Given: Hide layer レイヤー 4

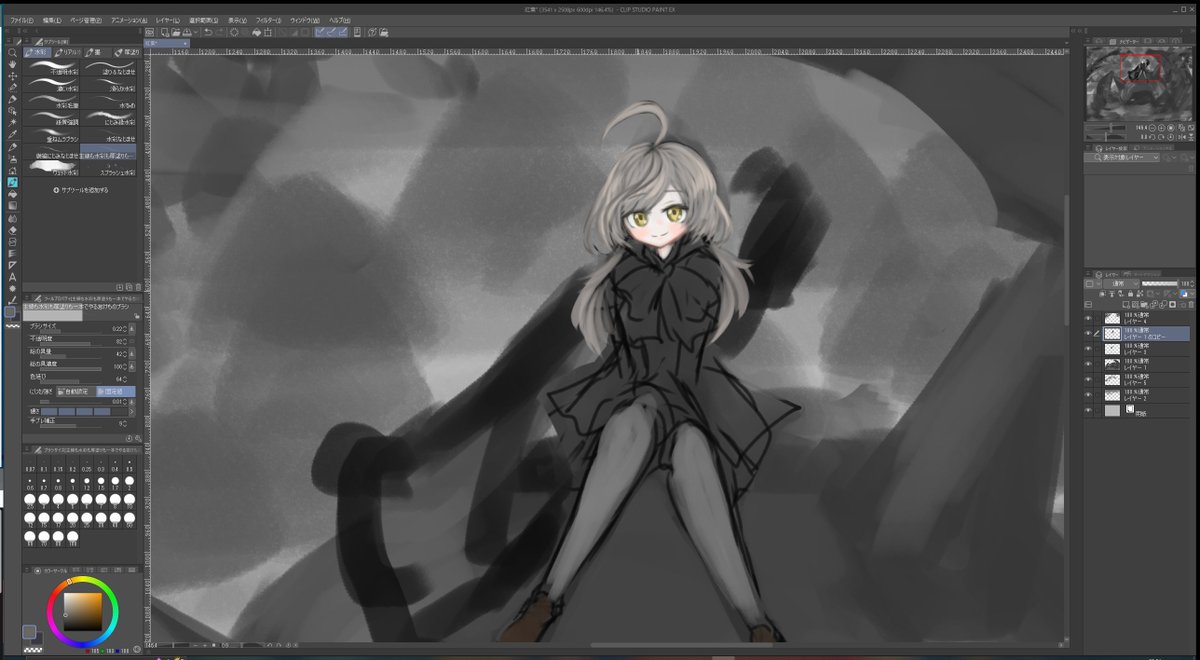Looking at the screenshot, I should pos(1089,317).
